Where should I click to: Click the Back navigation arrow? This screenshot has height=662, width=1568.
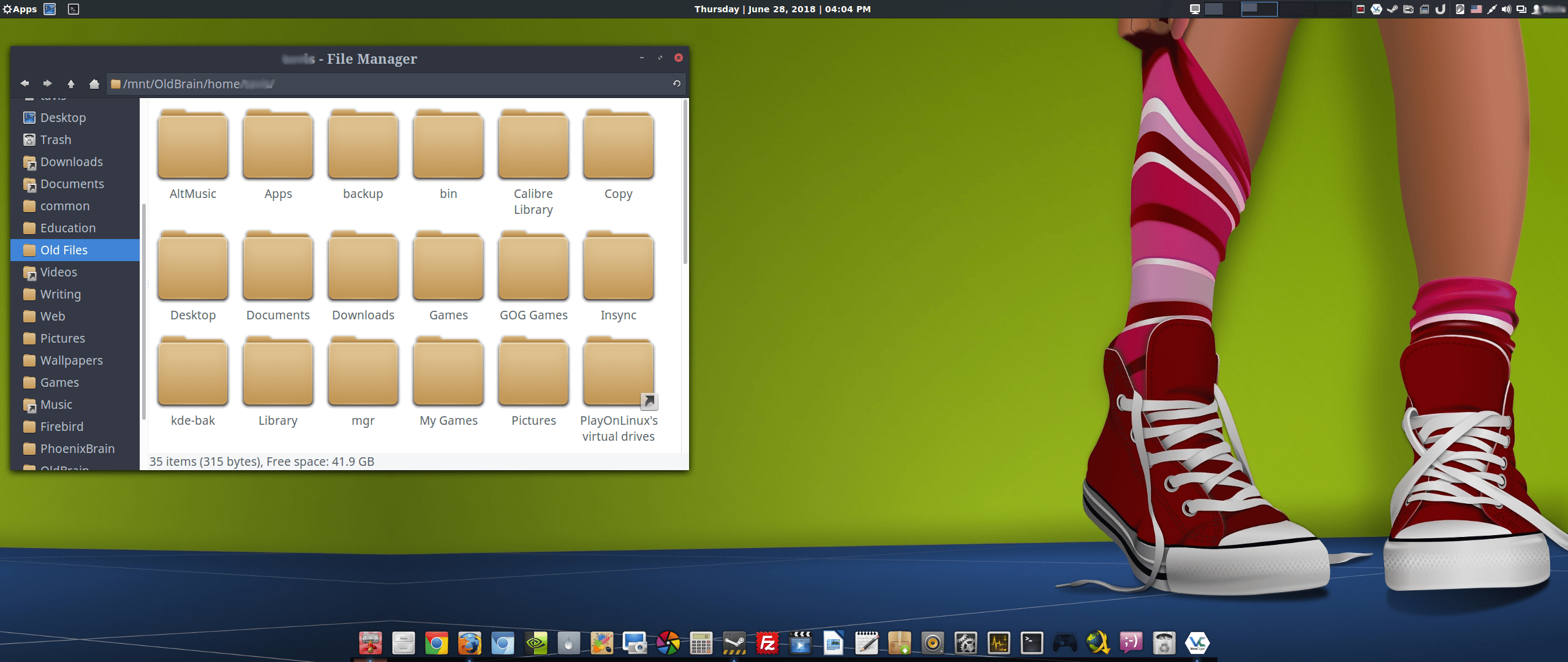[24, 83]
